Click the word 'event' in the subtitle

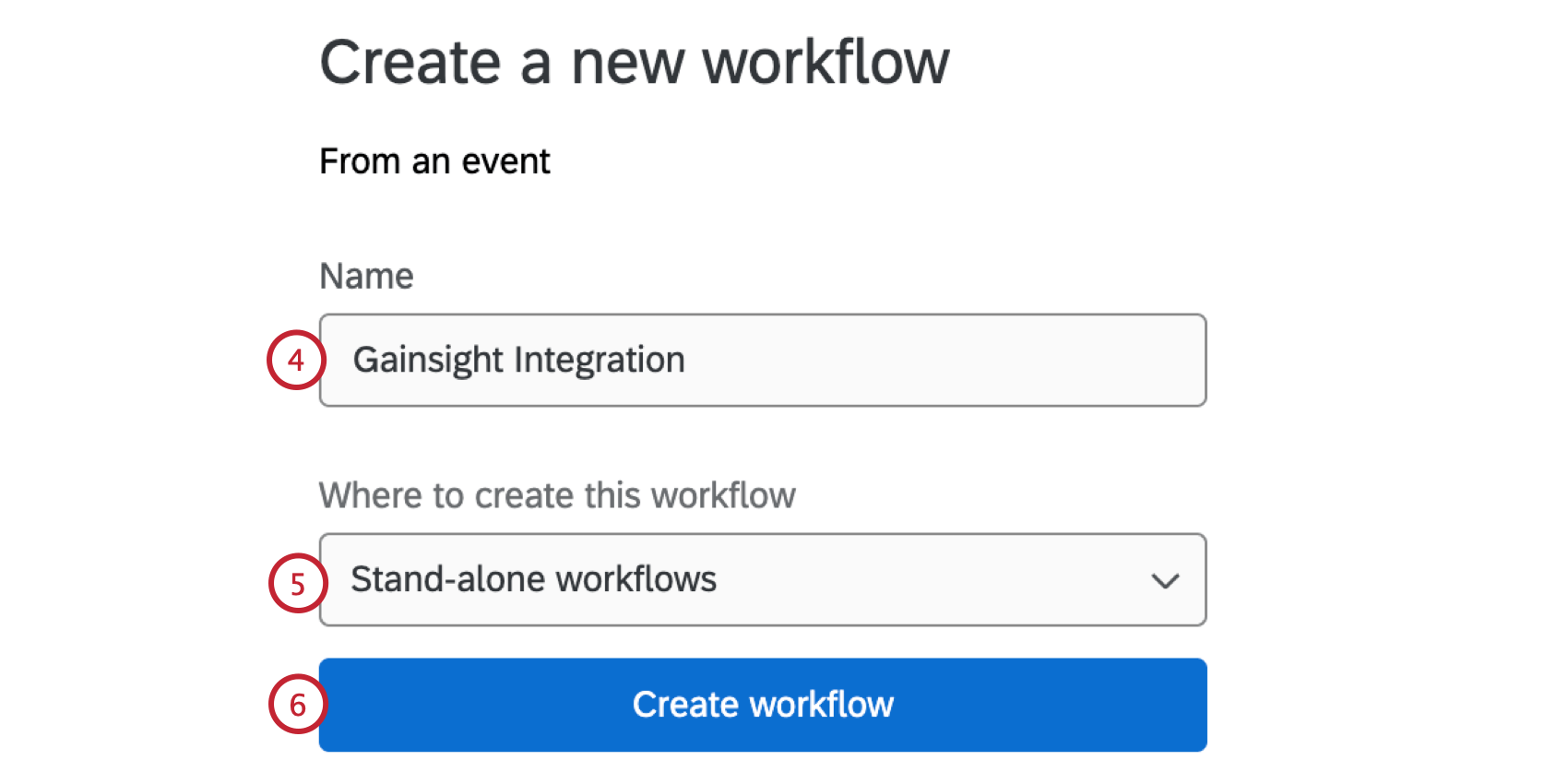[x=505, y=161]
